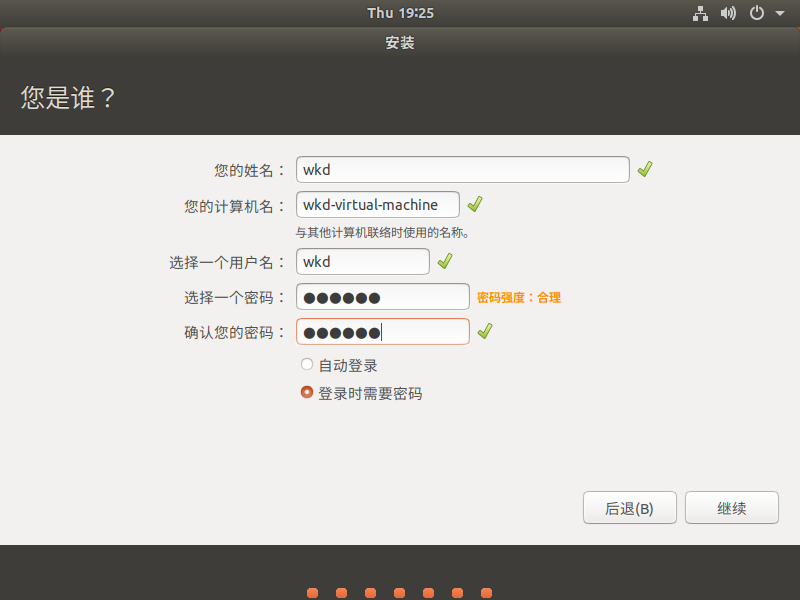
Task: Focus the computer name field wkd-virtual-machine
Action: [x=378, y=205]
